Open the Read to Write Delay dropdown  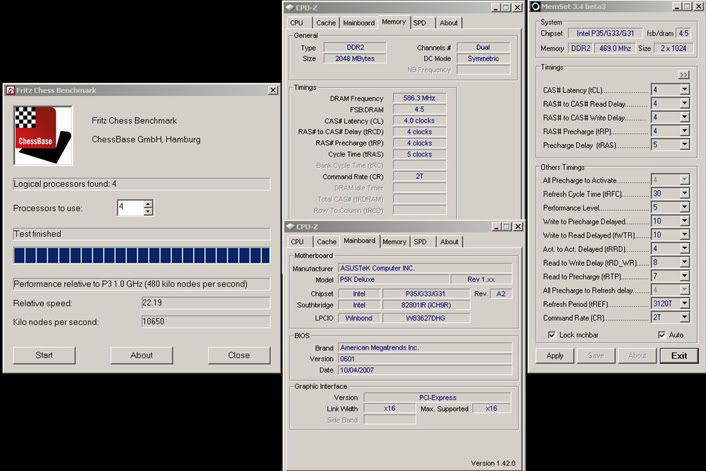(x=684, y=262)
